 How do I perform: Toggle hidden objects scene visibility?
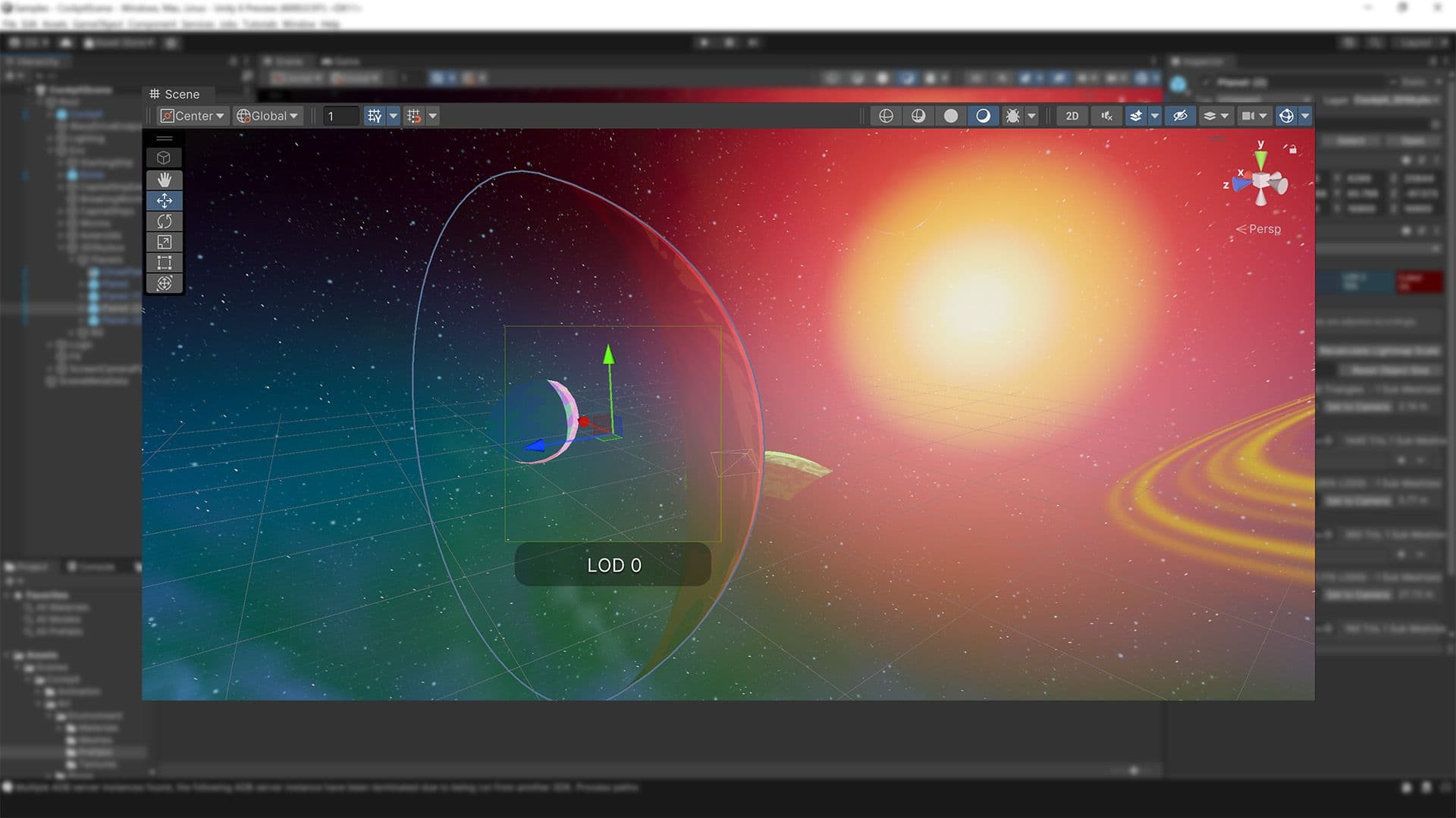pos(1180,116)
